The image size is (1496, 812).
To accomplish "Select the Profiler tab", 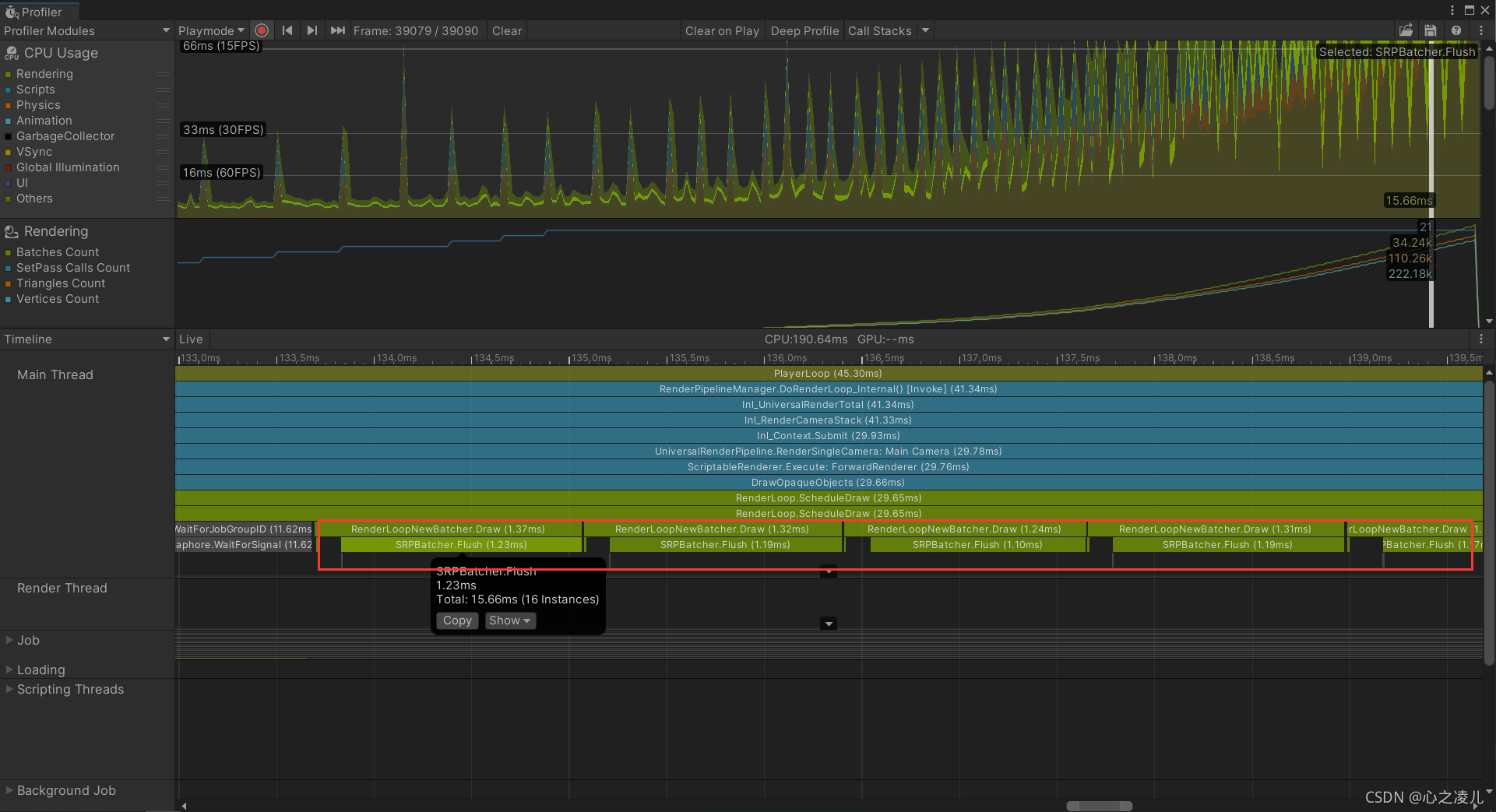I will (x=40, y=12).
